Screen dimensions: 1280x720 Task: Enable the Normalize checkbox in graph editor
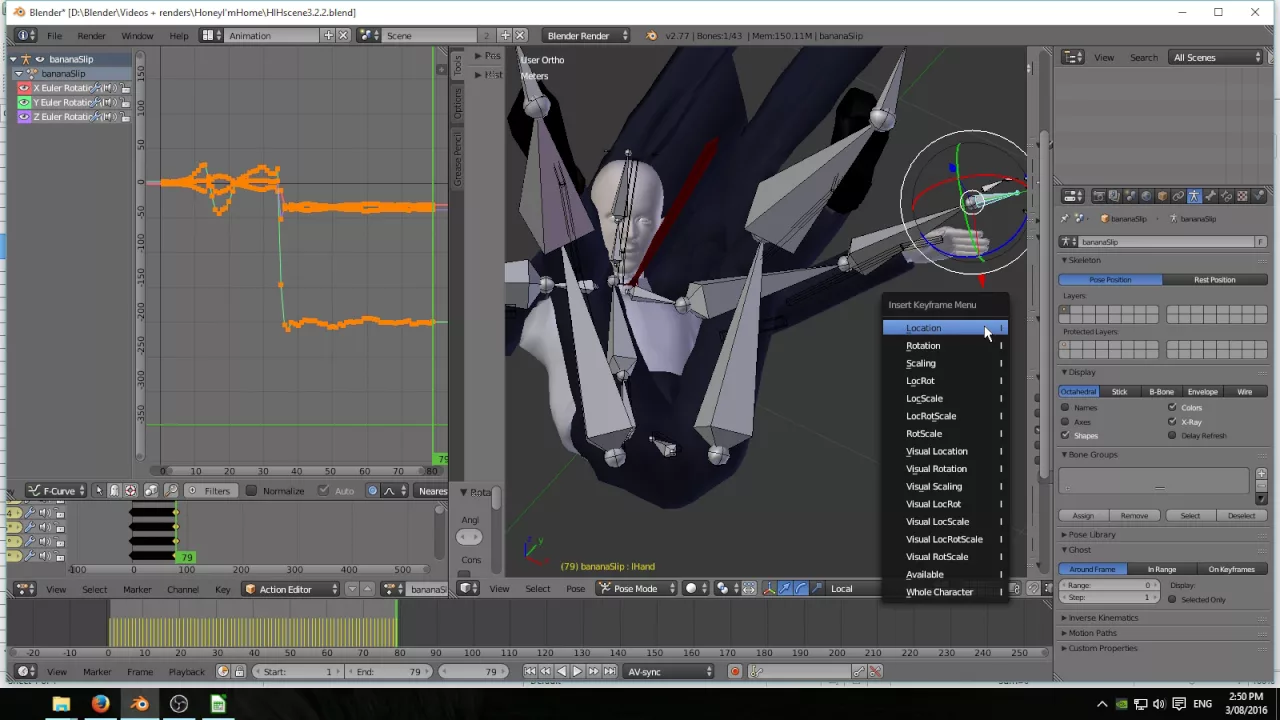point(252,491)
